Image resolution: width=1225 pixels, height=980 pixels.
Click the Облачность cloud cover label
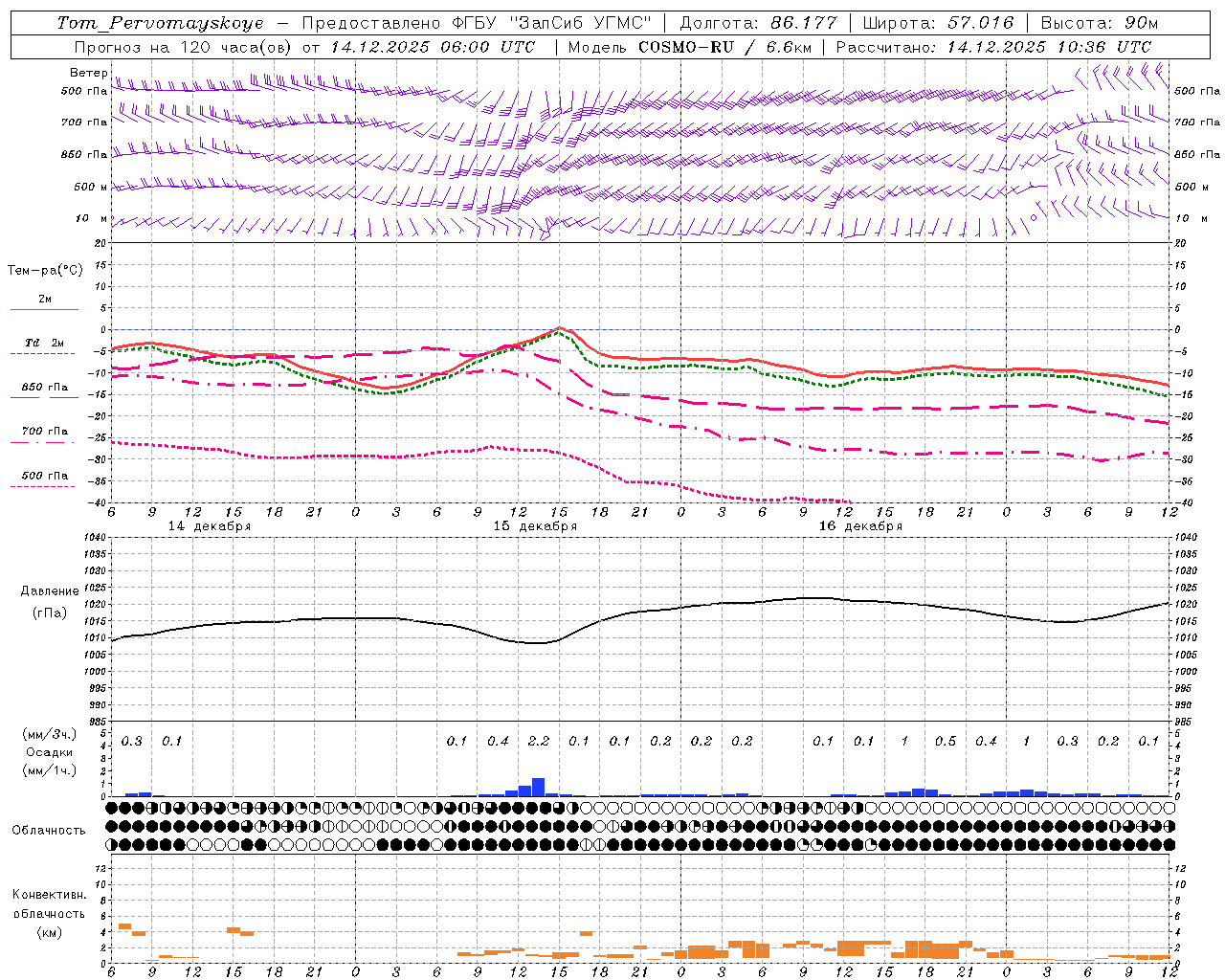coord(49,831)
